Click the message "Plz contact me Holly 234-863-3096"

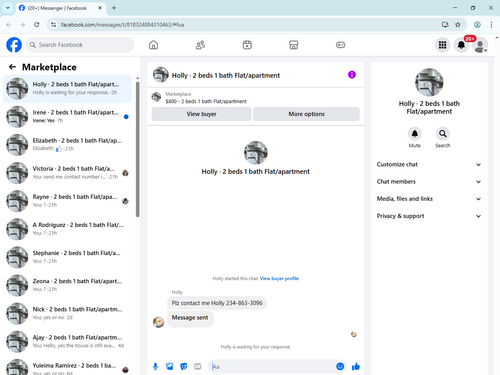tap(217, 303)
